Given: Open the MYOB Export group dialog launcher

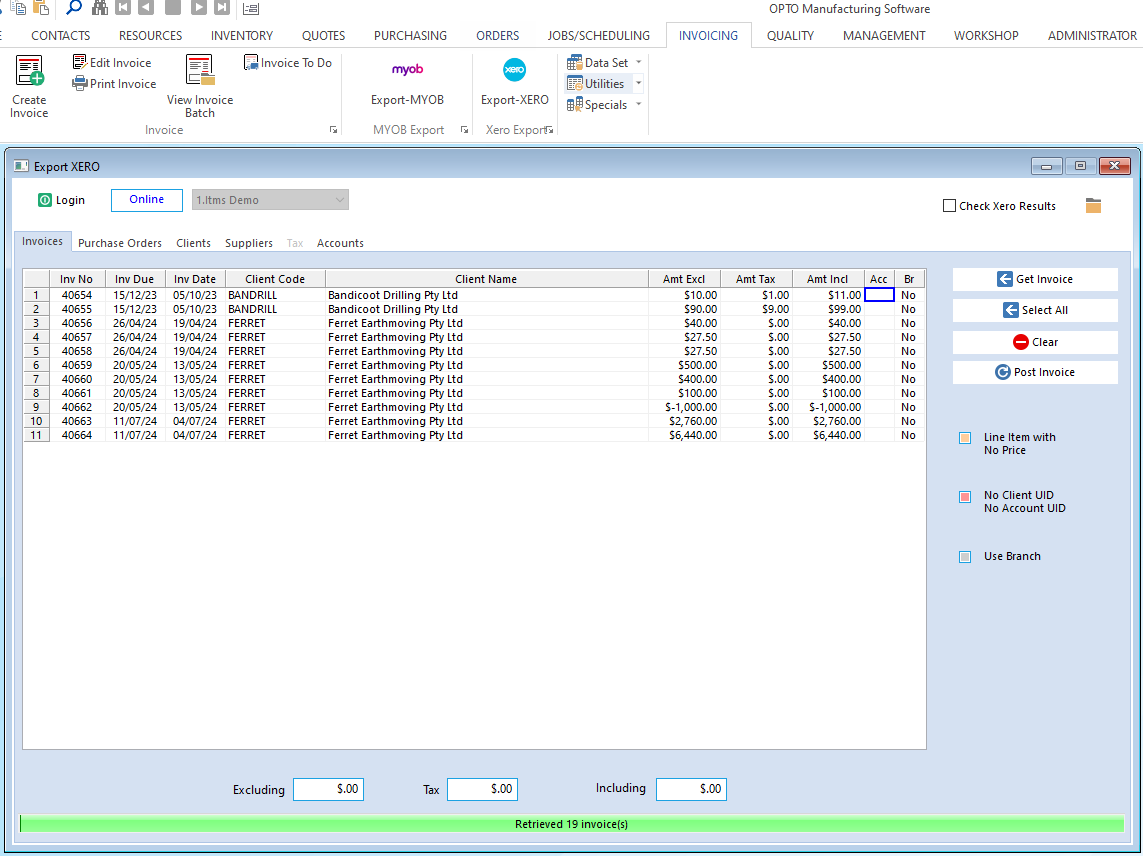Looking at the screenshot, I should coord(464,130).
